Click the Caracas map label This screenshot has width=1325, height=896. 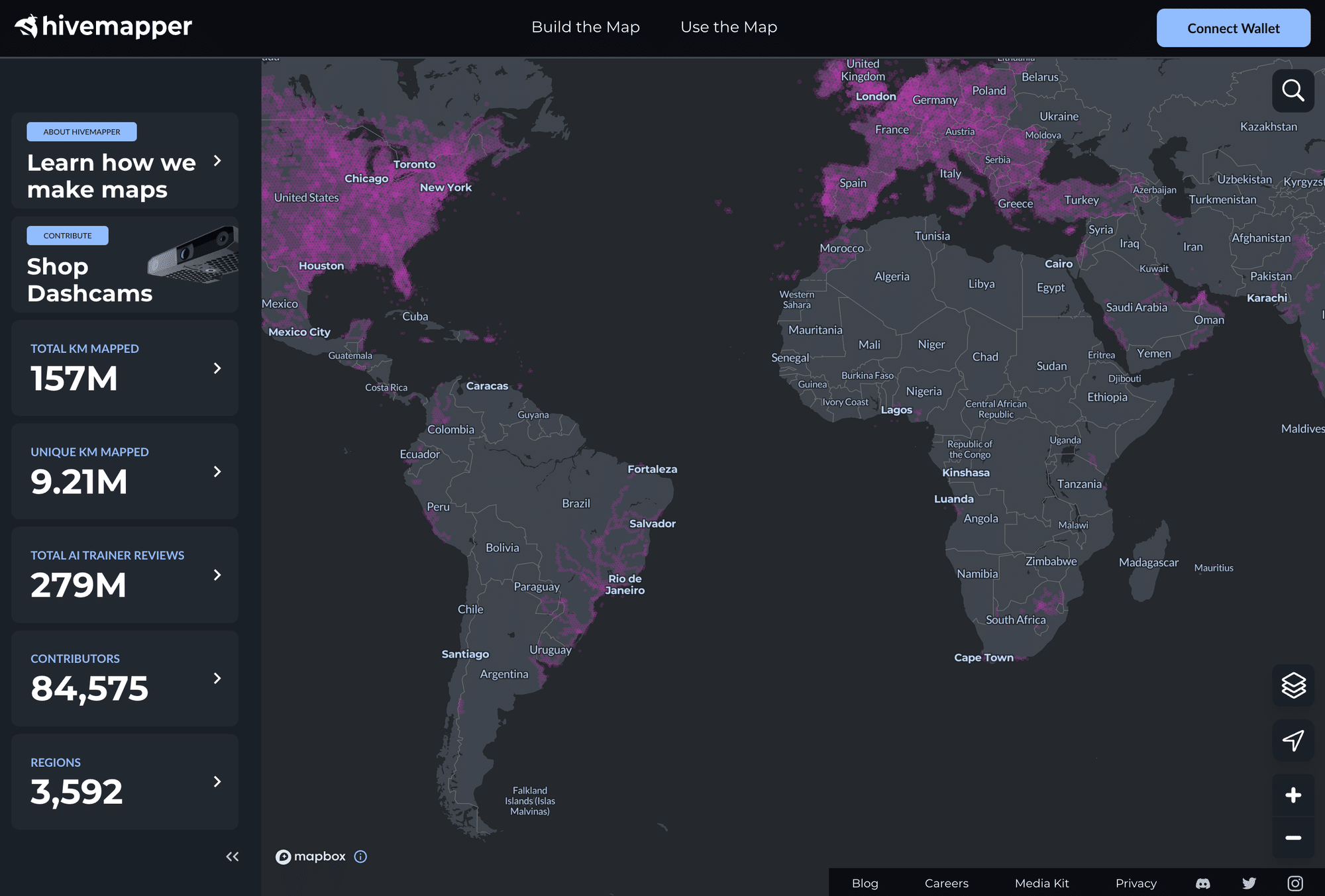[x=488, y=386]
